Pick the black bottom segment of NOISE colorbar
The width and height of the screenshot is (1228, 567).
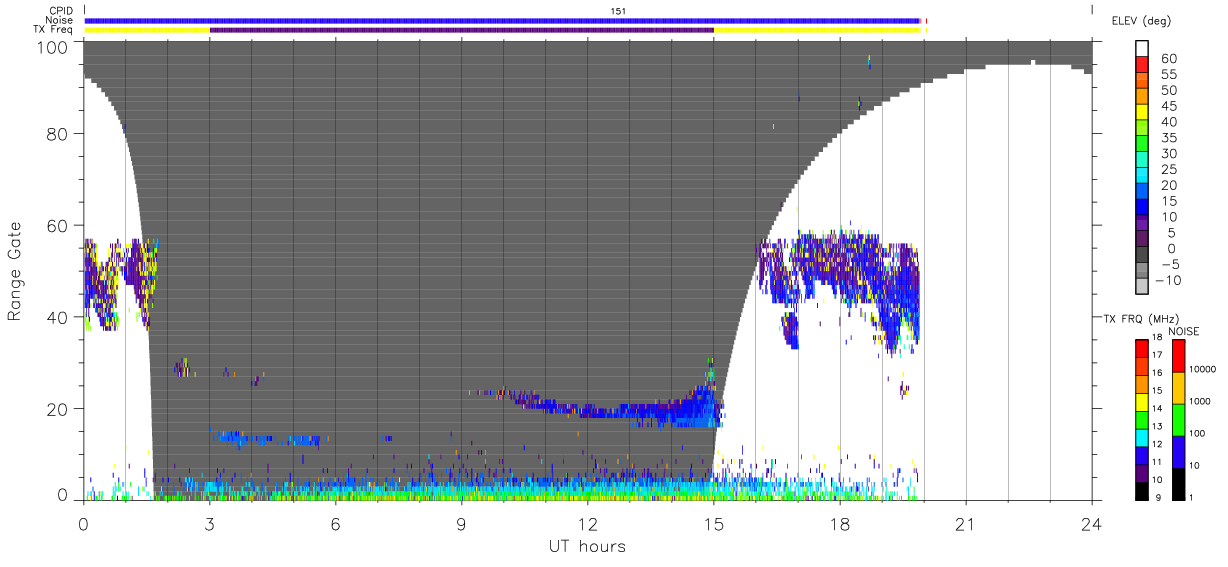coord(1179,484)
